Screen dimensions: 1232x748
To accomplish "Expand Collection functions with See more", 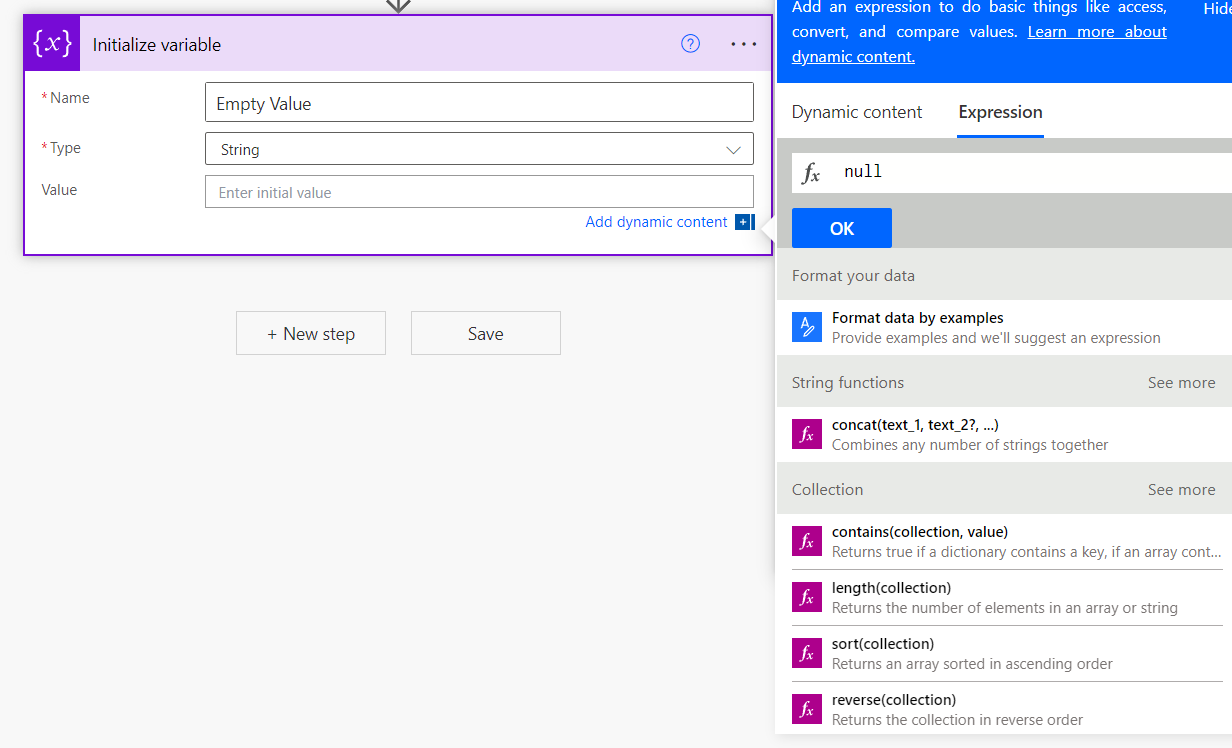I will 1181,490.
